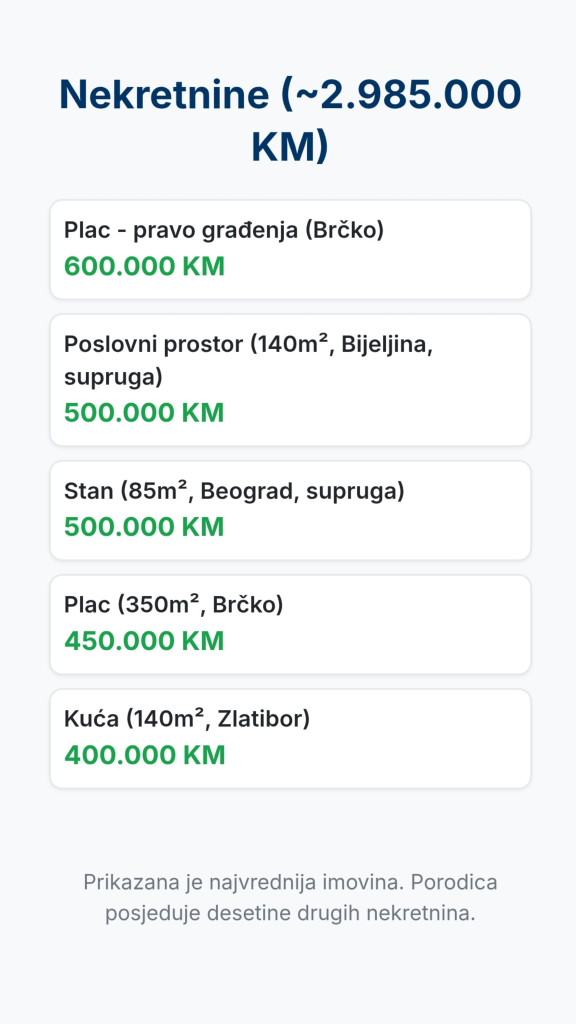Click the Nekretnine (~2.985.000 KM) heading
This screenshot has width=576, height=1024.
(290, 120)
